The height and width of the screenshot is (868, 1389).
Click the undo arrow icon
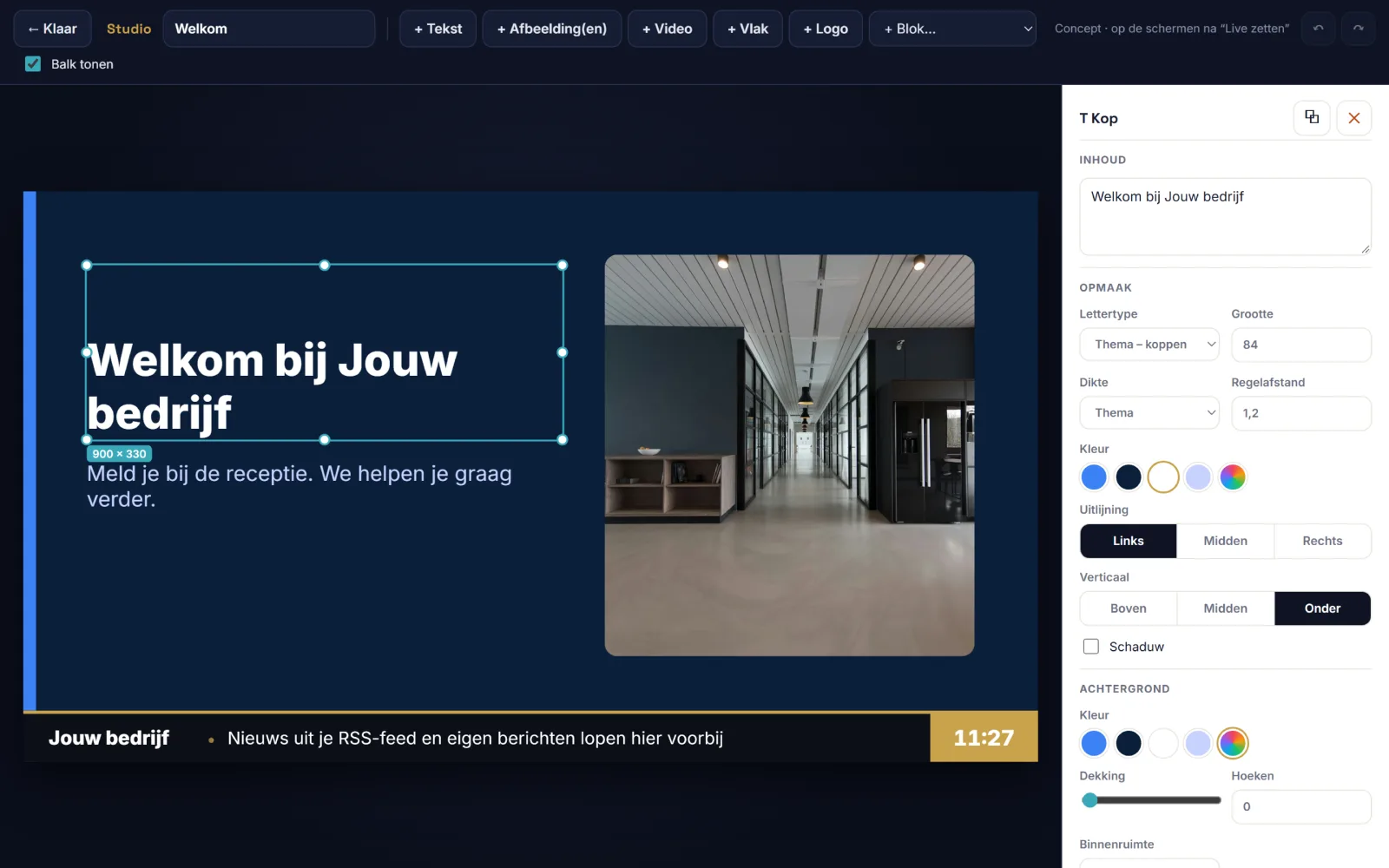point(1318,29)
